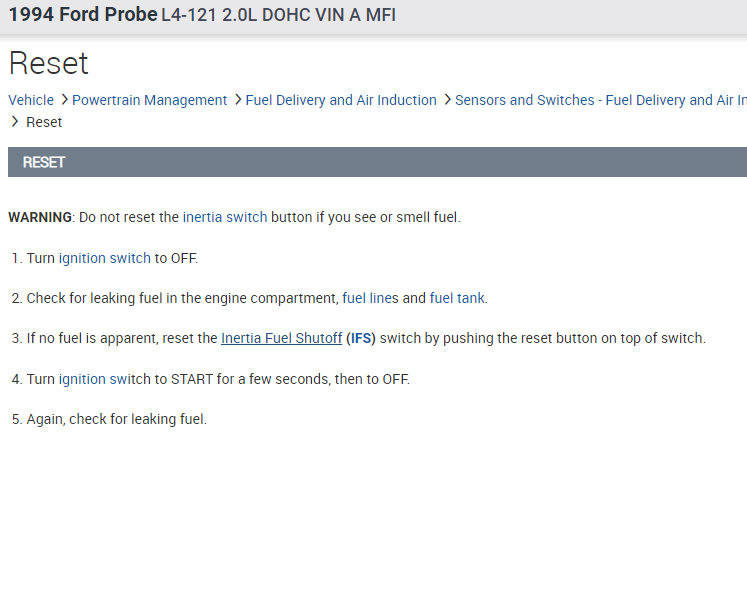The image size is (747, 613).
Task: Click ignition switch link in step 4
Action: click(x=104, y=379)
